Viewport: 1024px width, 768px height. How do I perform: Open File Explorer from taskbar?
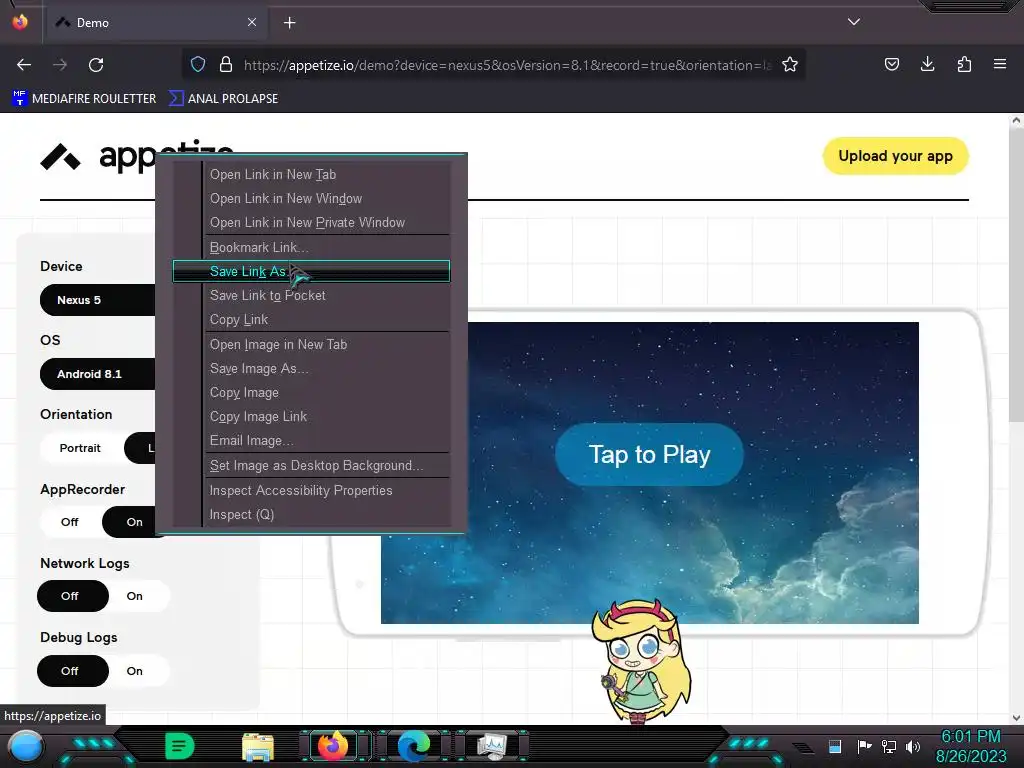click(x=258, y=746)
